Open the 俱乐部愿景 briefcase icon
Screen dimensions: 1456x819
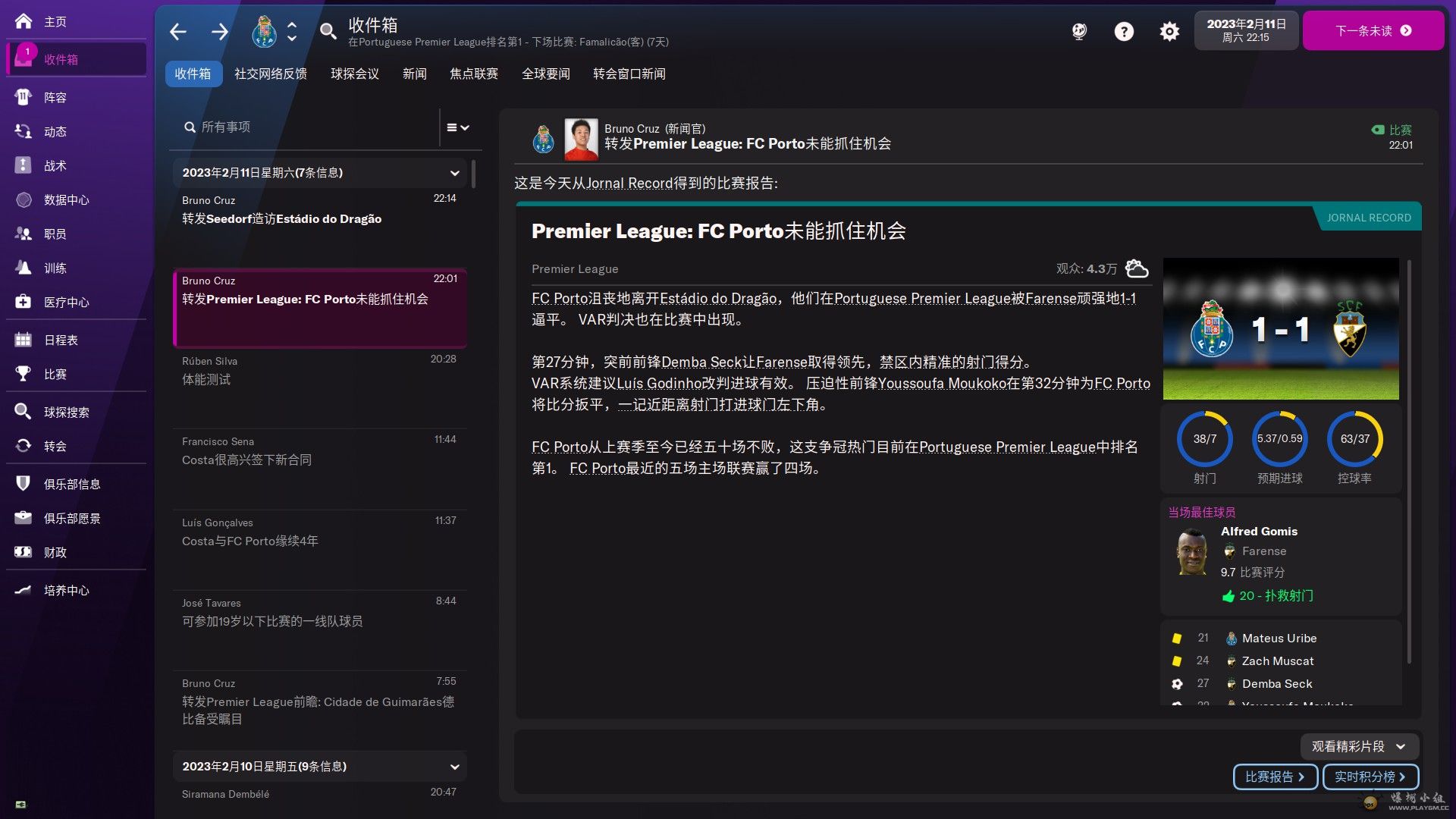[x=24, y=518]
